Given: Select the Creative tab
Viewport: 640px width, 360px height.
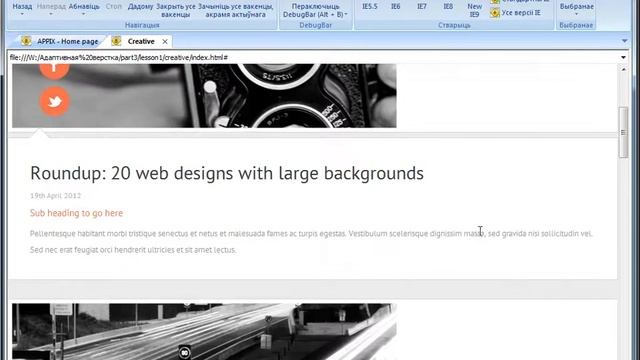Looking at the screenshot, I should pyautogui.click(x=141, y=41).
